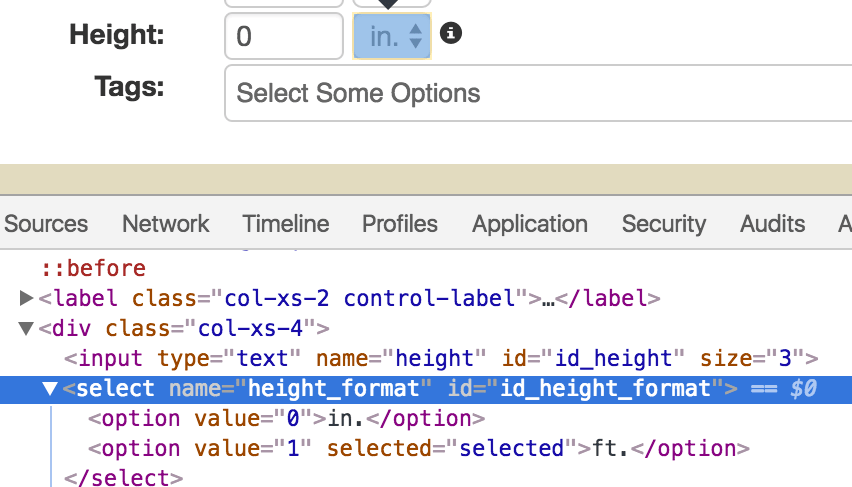This screenshot has width=852, height=487.
Task: Expand the label col-xs-2 control-label node
Action: [x=27, y=298]
